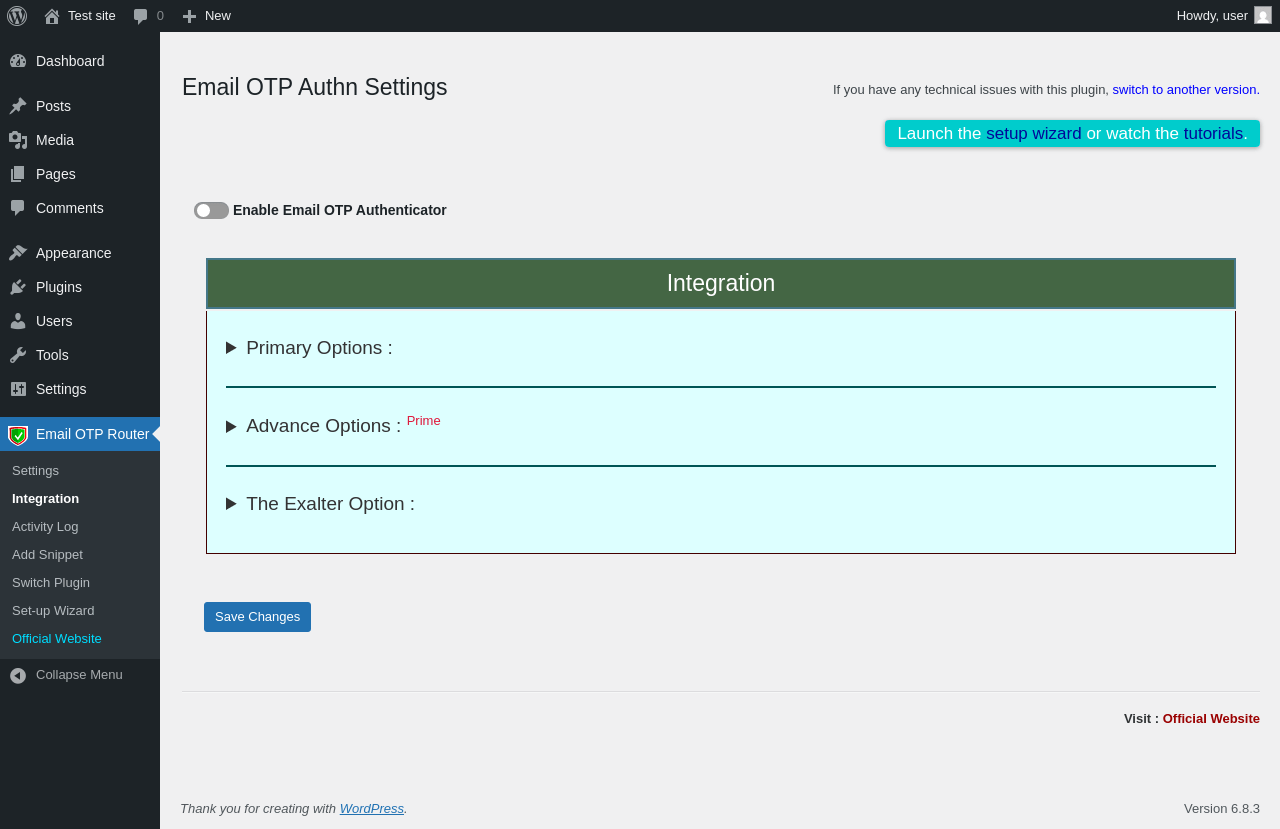Viewport: 1280px width, 829px height.
Task: Click the user avatar in admin bar
Action: pos(1263,15)
